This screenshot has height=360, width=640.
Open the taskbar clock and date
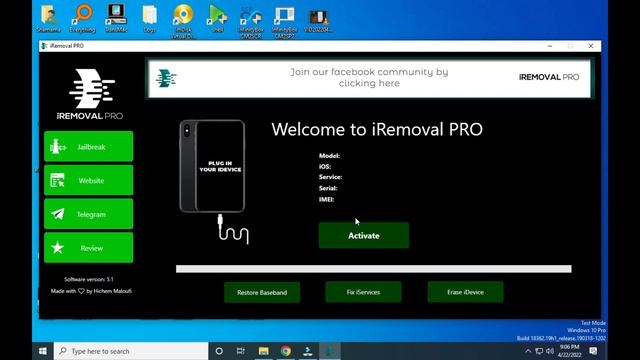tap(569, 351)
